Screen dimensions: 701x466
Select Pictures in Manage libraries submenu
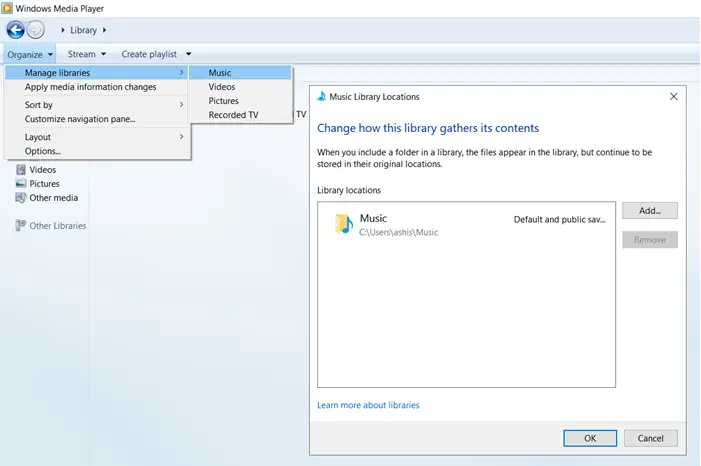(240, 101)
